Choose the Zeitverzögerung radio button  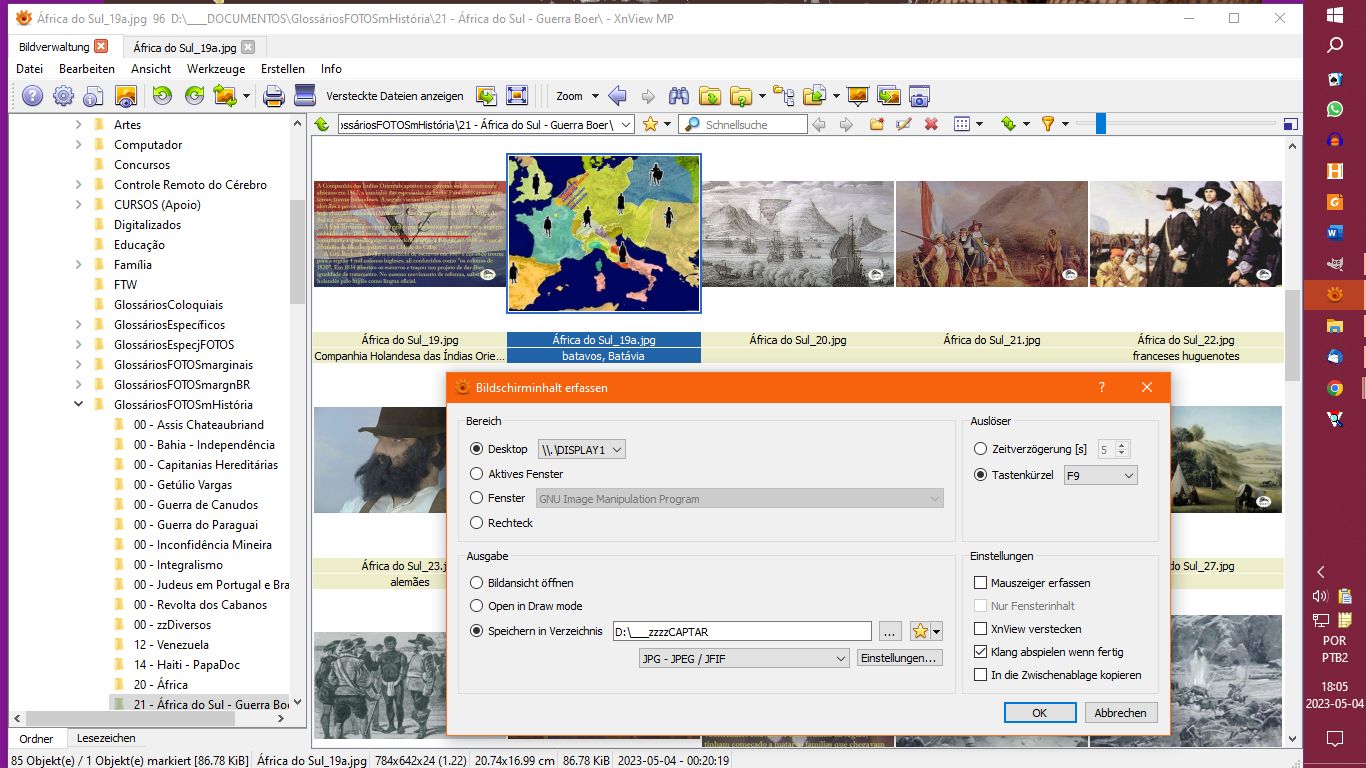click(x=981, y=449)
